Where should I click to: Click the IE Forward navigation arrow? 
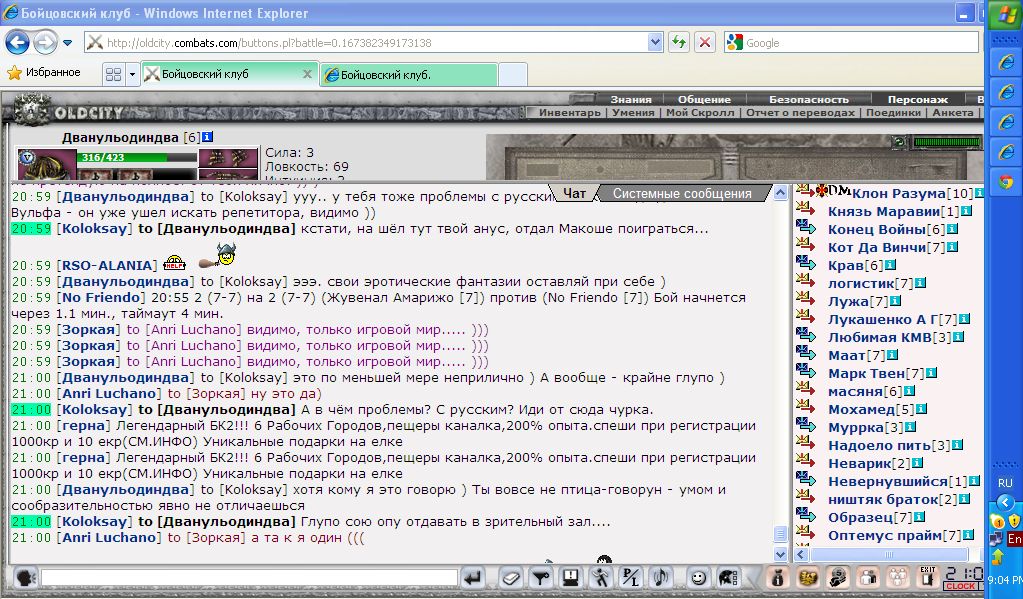[45, 43]
